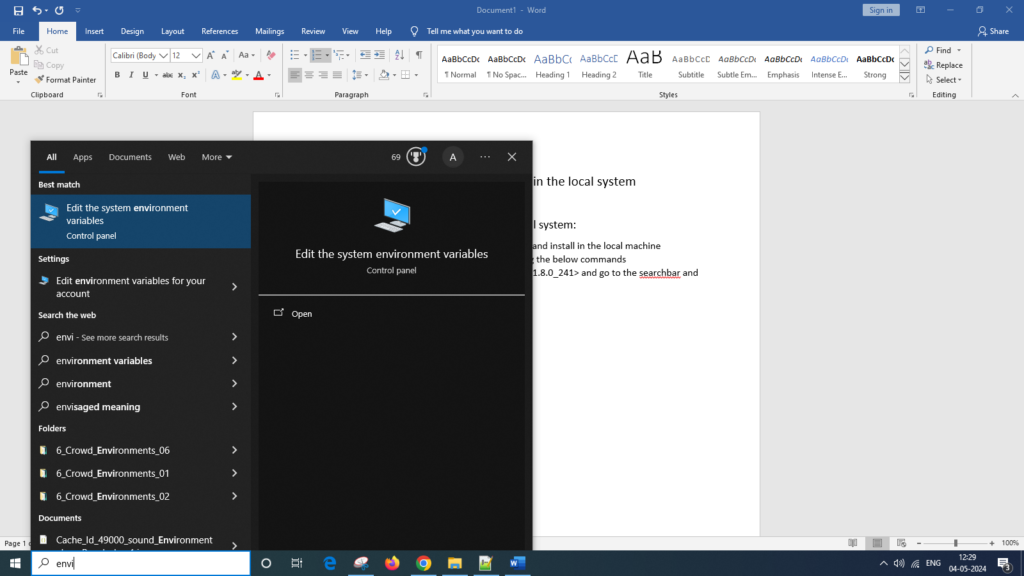Select the Format Painter tool
The height and width of the screenshot is (576, 1024).
(65, 80)
